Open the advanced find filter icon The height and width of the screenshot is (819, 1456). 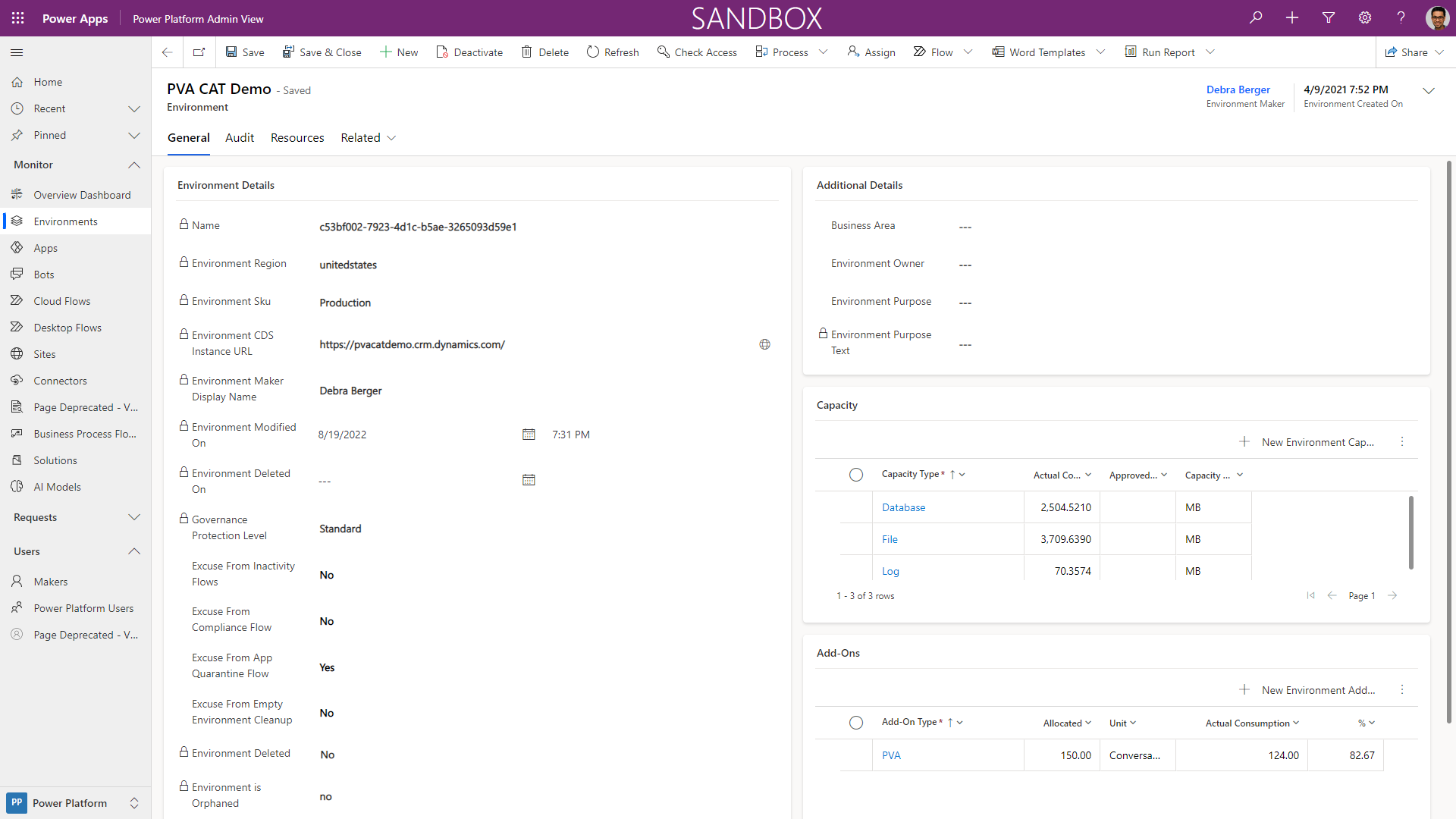click(x=1329, y=17)
